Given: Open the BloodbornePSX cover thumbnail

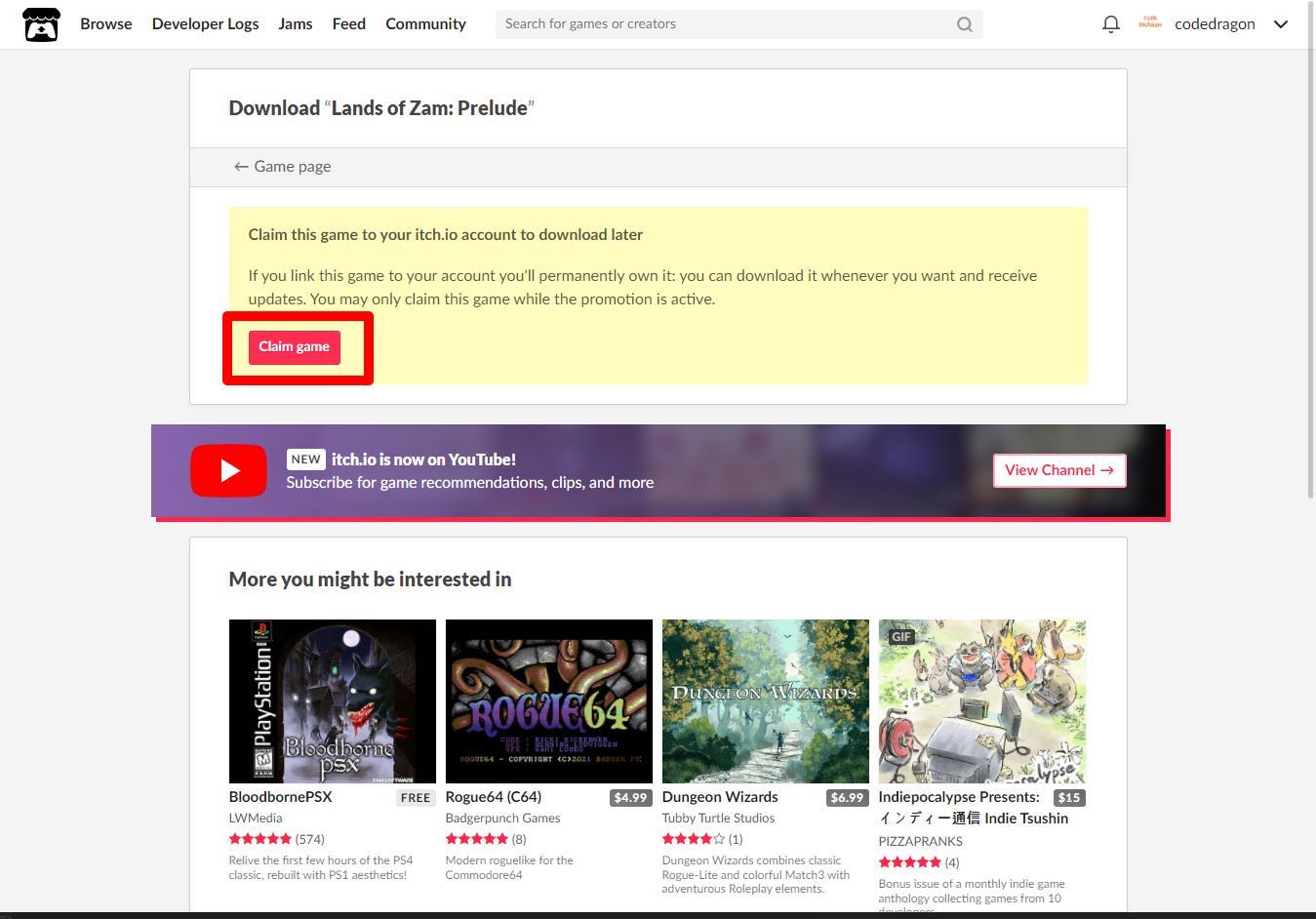Looking at the screenshot, I should [x=333, y=701].
